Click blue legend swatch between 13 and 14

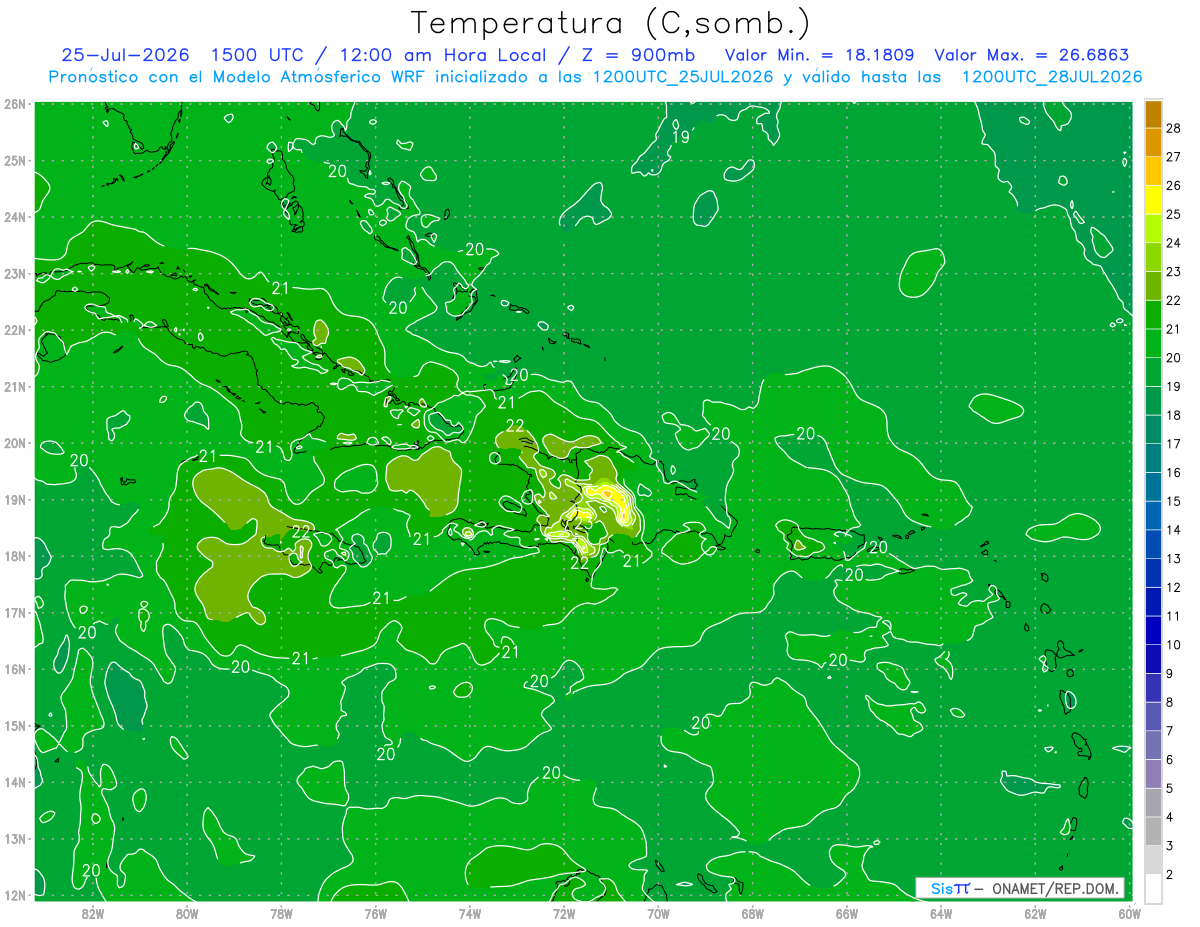point(1153,544)
